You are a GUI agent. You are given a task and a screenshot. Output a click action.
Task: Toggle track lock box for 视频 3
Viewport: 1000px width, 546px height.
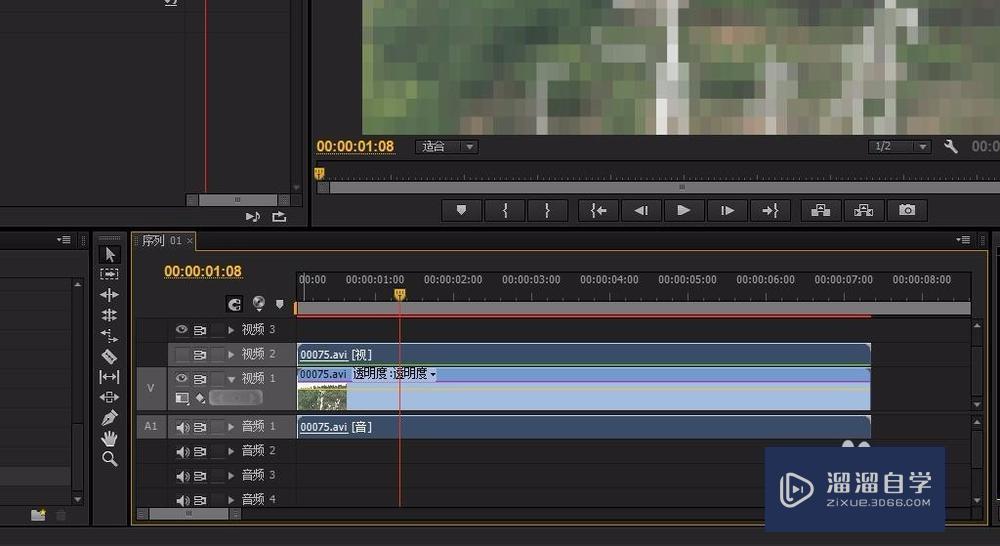[219, 330]
